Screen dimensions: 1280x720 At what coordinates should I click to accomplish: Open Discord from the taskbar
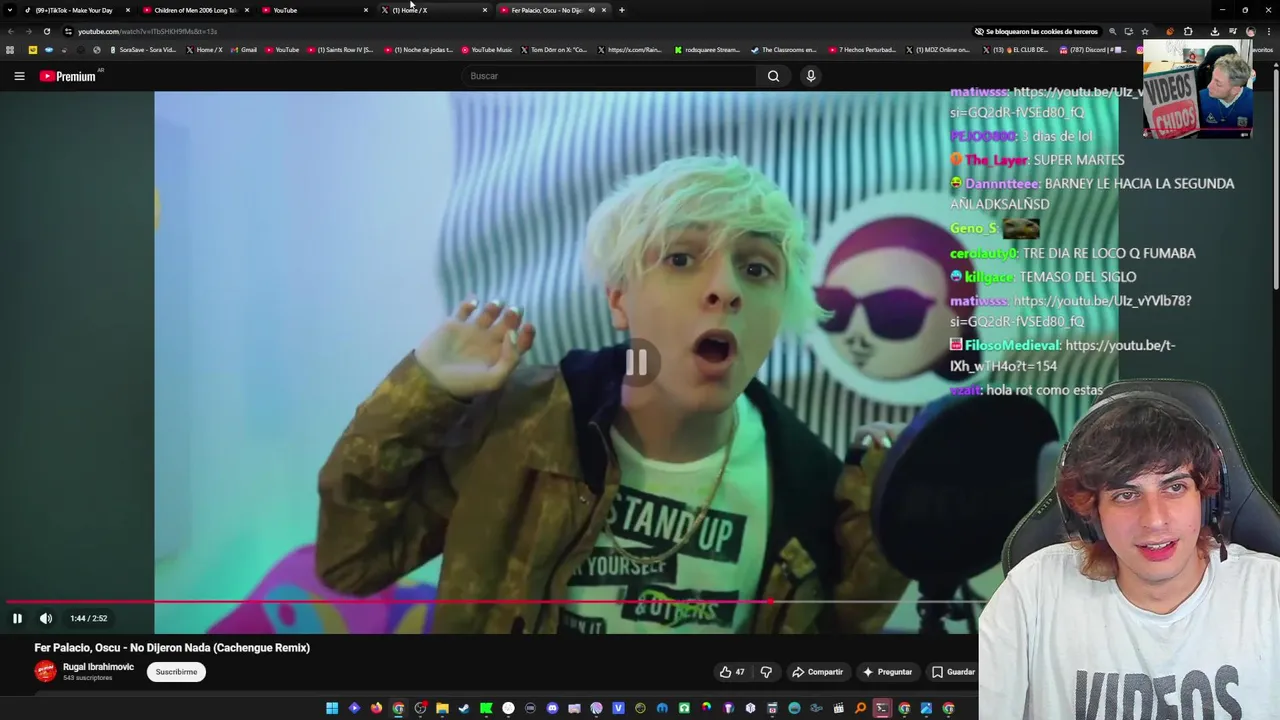(552, 708)
